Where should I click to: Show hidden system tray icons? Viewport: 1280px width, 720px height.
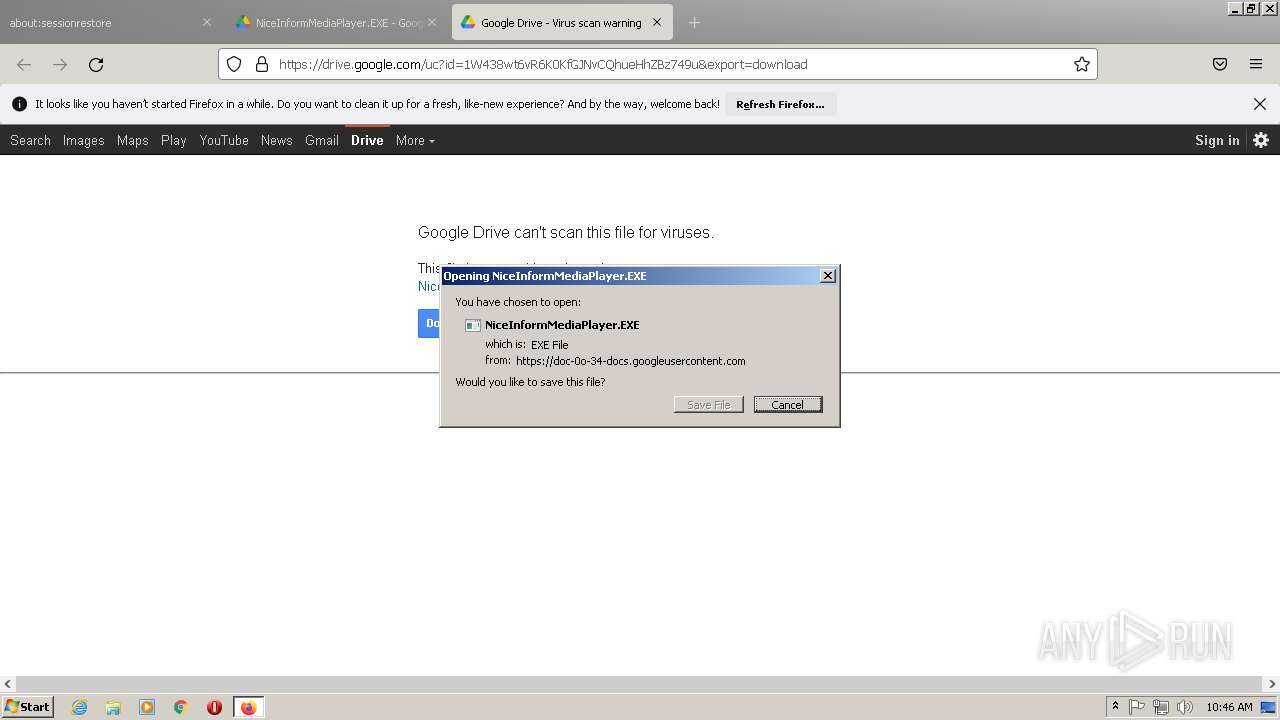point(1115,707)
